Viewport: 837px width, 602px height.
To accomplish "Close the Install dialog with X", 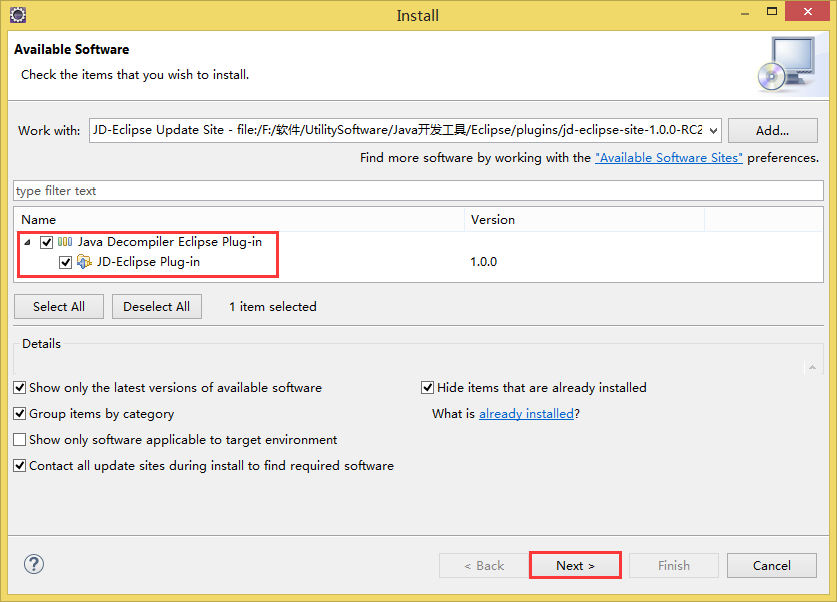I will pos(808,11).
